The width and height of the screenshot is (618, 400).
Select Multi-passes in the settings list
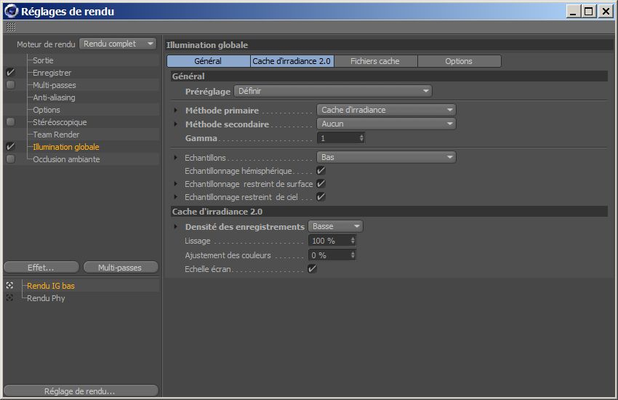54,85
